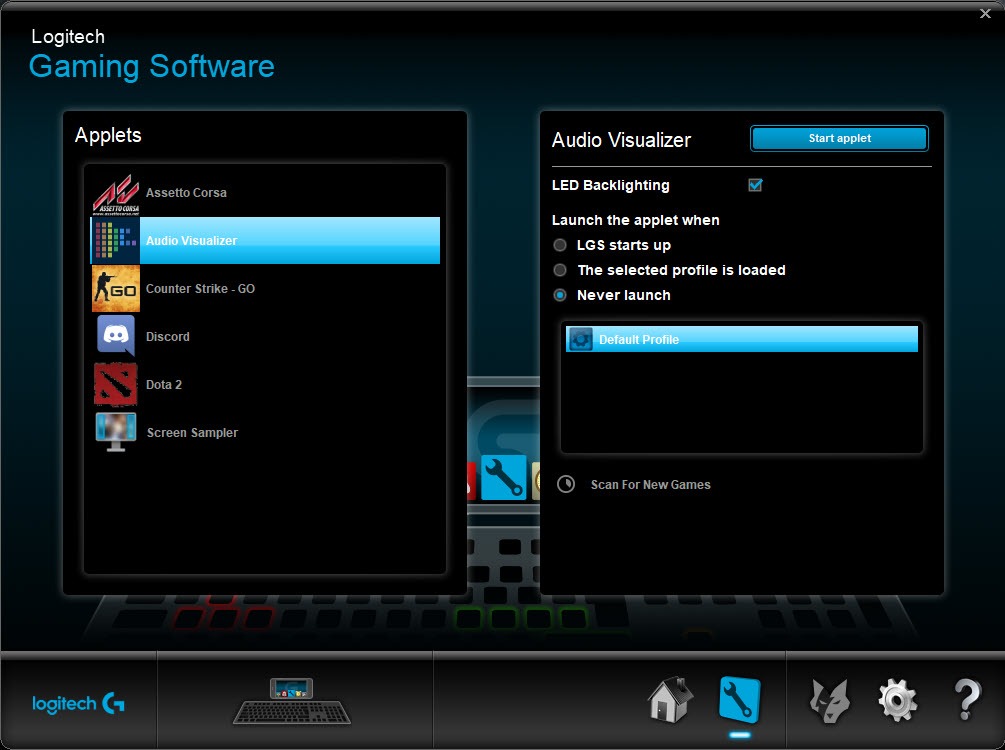Open the Overwolf wolf-head icon

click(829, 701)
